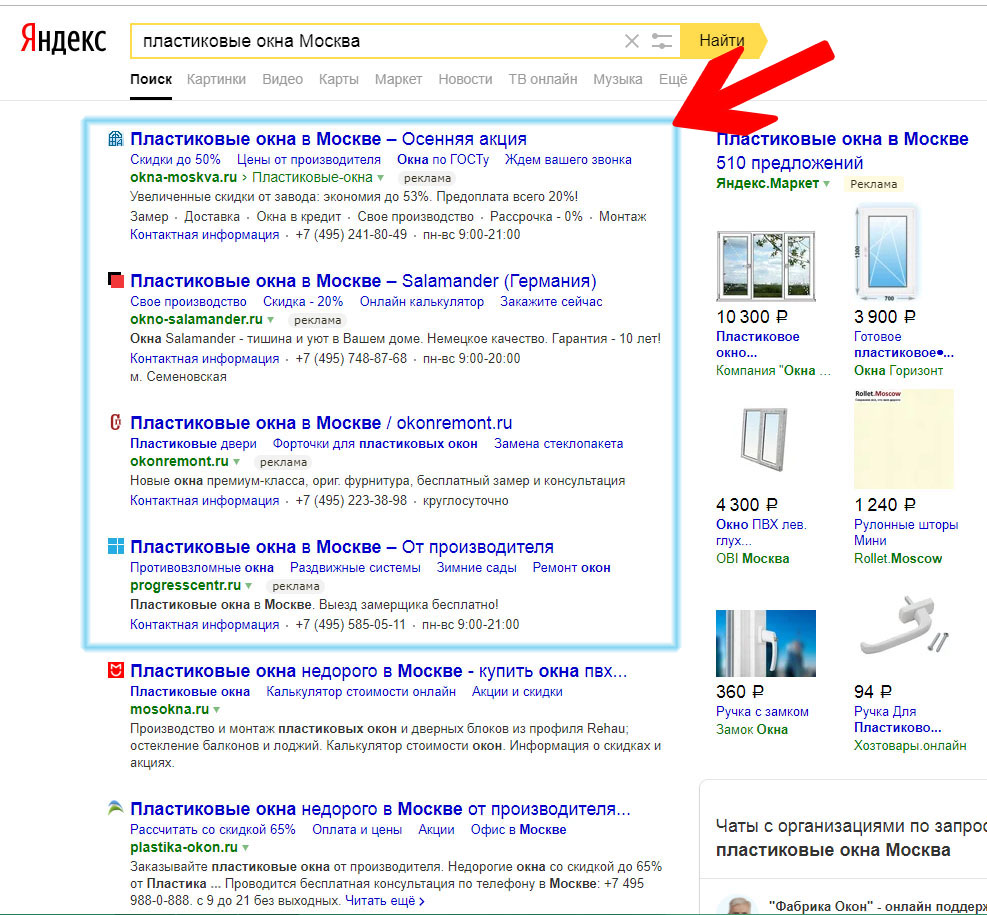Open the От производителя result title
Image resolution: width=987 pixels, height=915 pixels.
342,546
